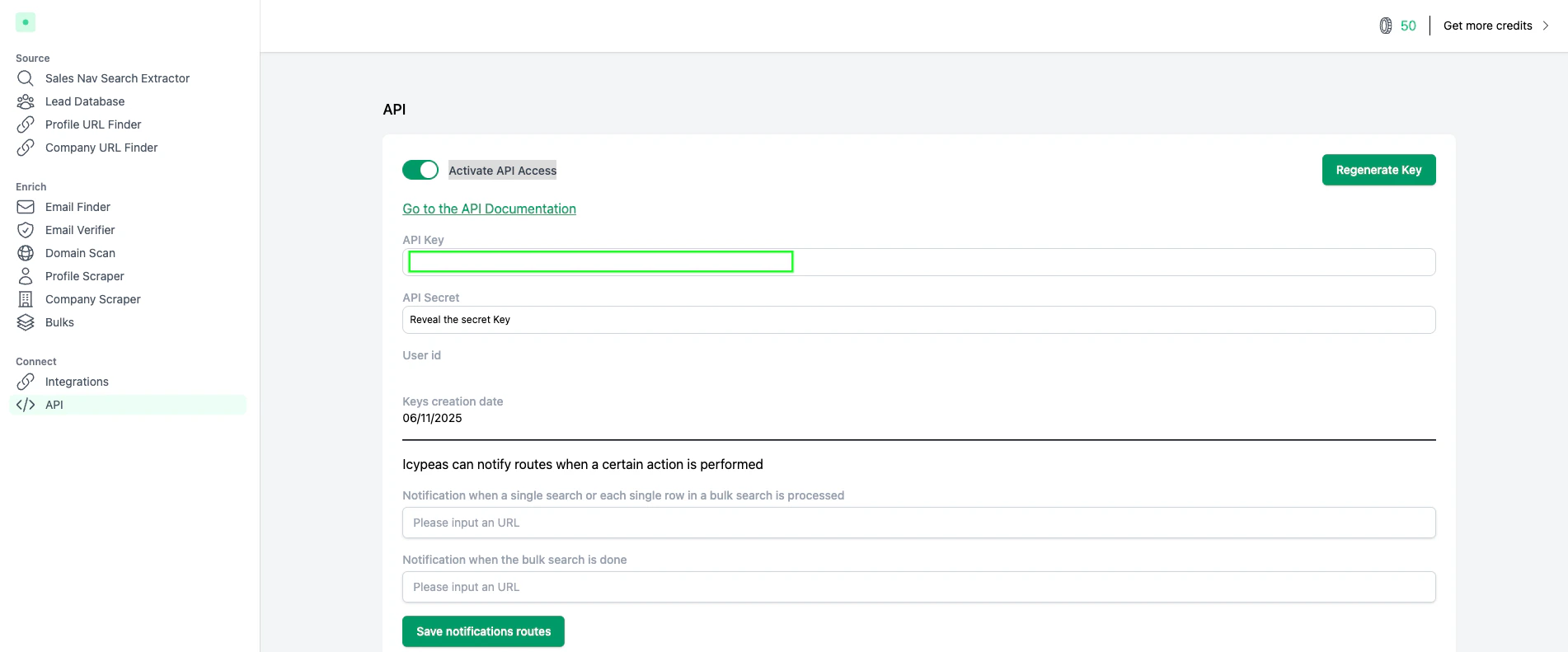Click the API code brackets icon
This screenshot has height=652, width=1568.
pyautogui.click(x=26, y=405)
